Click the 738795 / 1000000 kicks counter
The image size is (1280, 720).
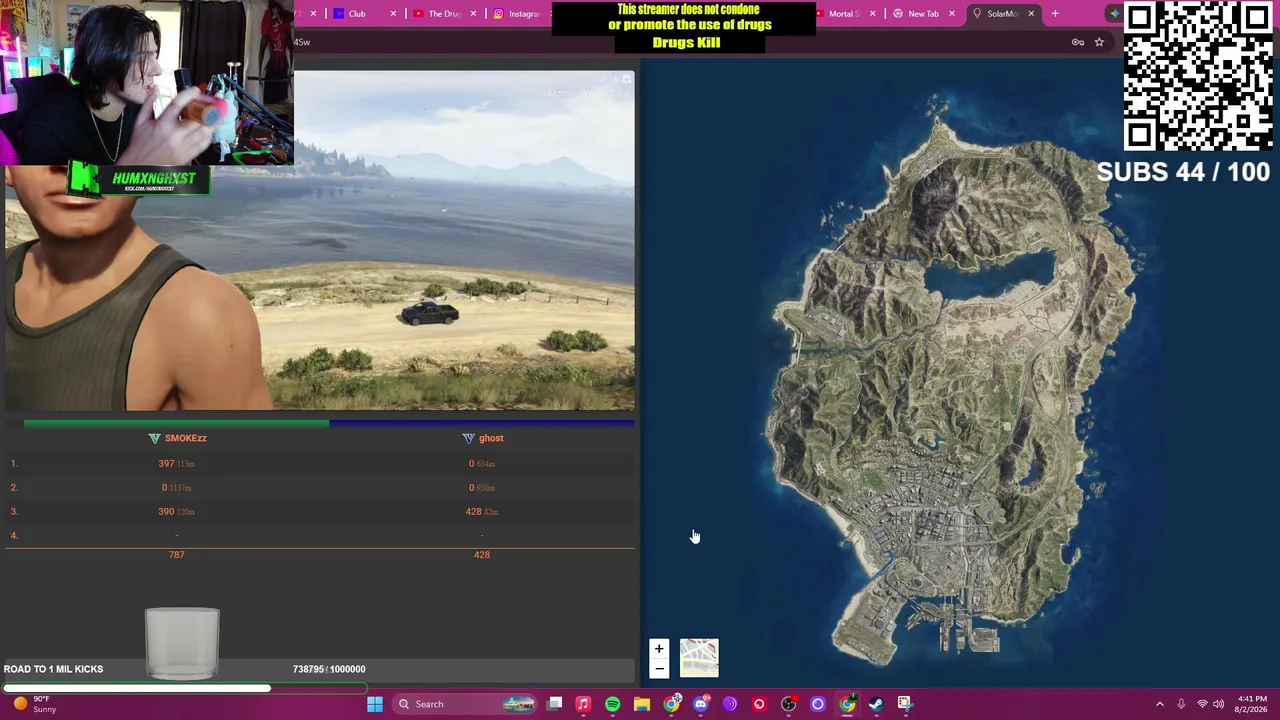pyautogui.click(x=329, y=669)
